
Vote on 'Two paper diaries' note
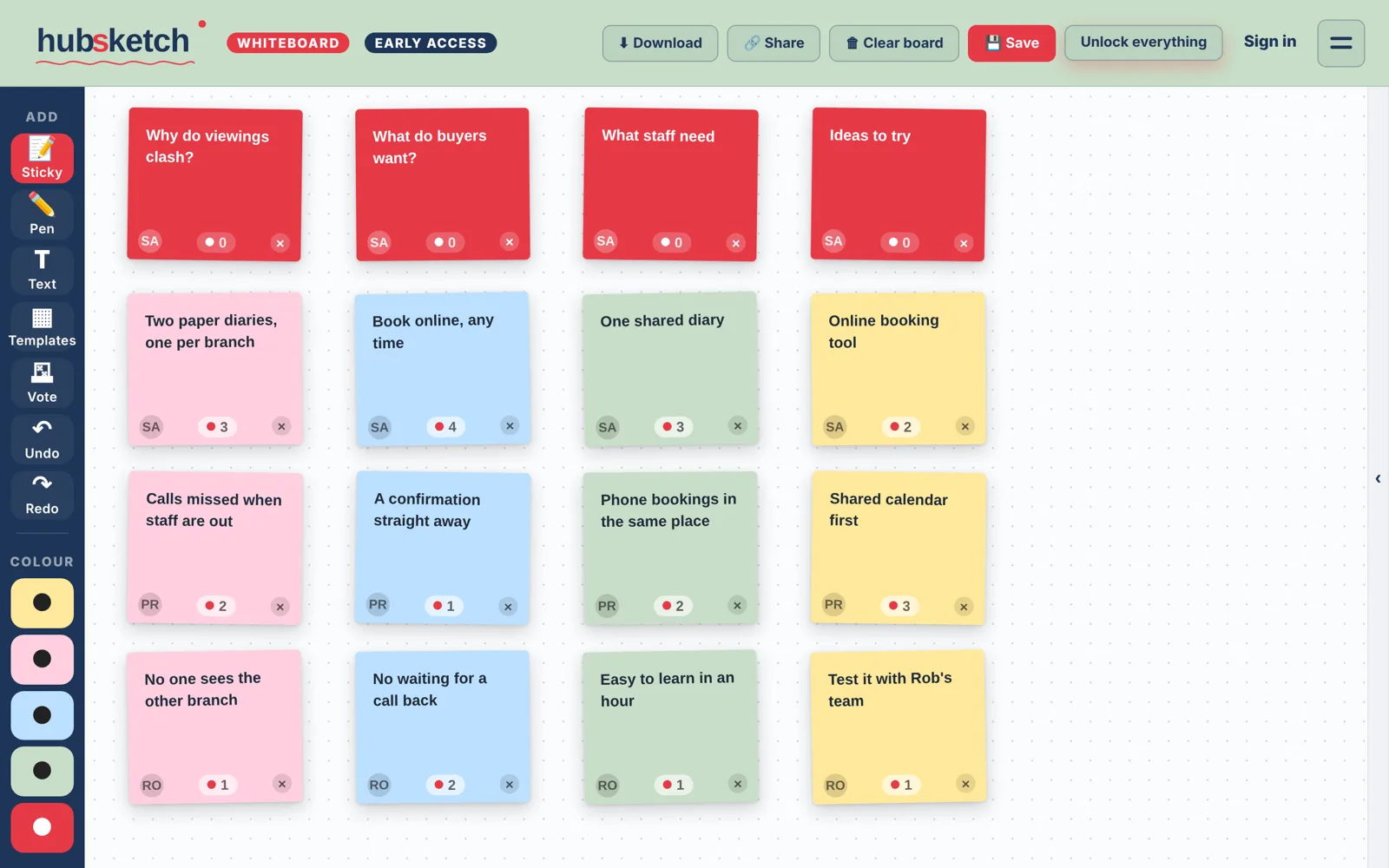coord(217,426)
